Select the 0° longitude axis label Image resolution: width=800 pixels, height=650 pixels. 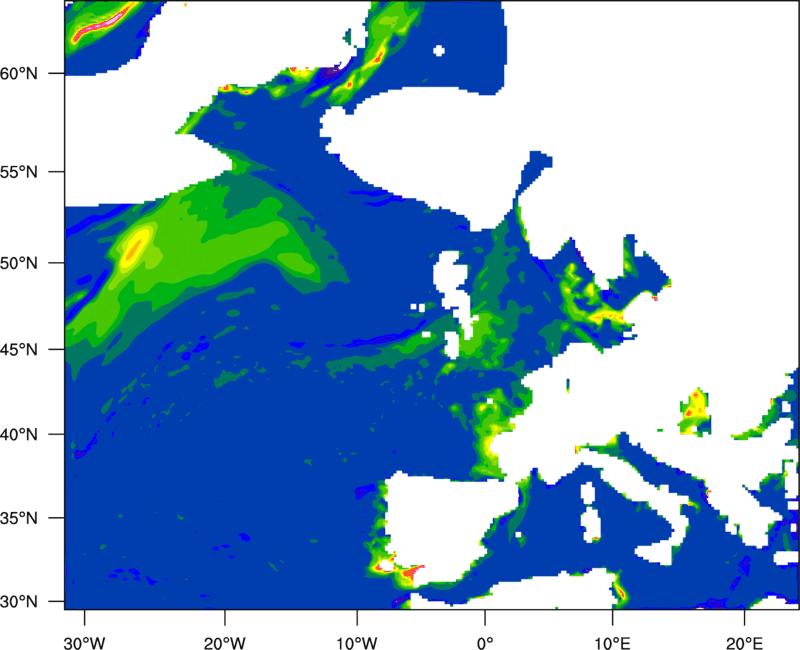[x=485, y=643]
